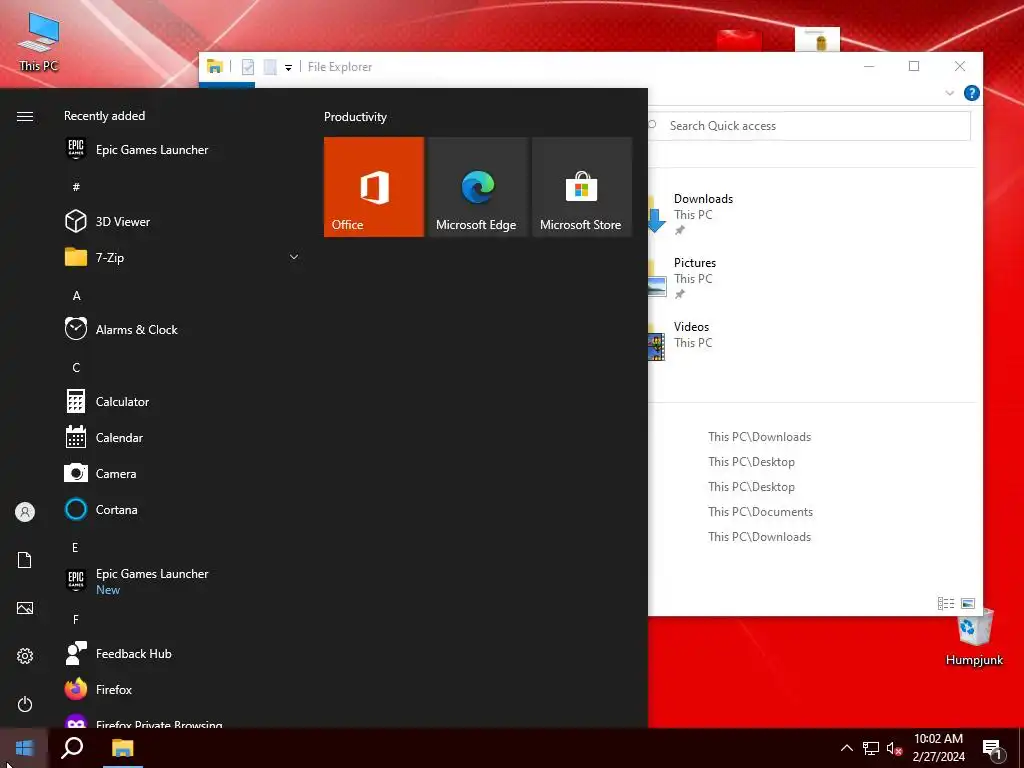Open Pictures from Start sidebar

click(25, 608)
